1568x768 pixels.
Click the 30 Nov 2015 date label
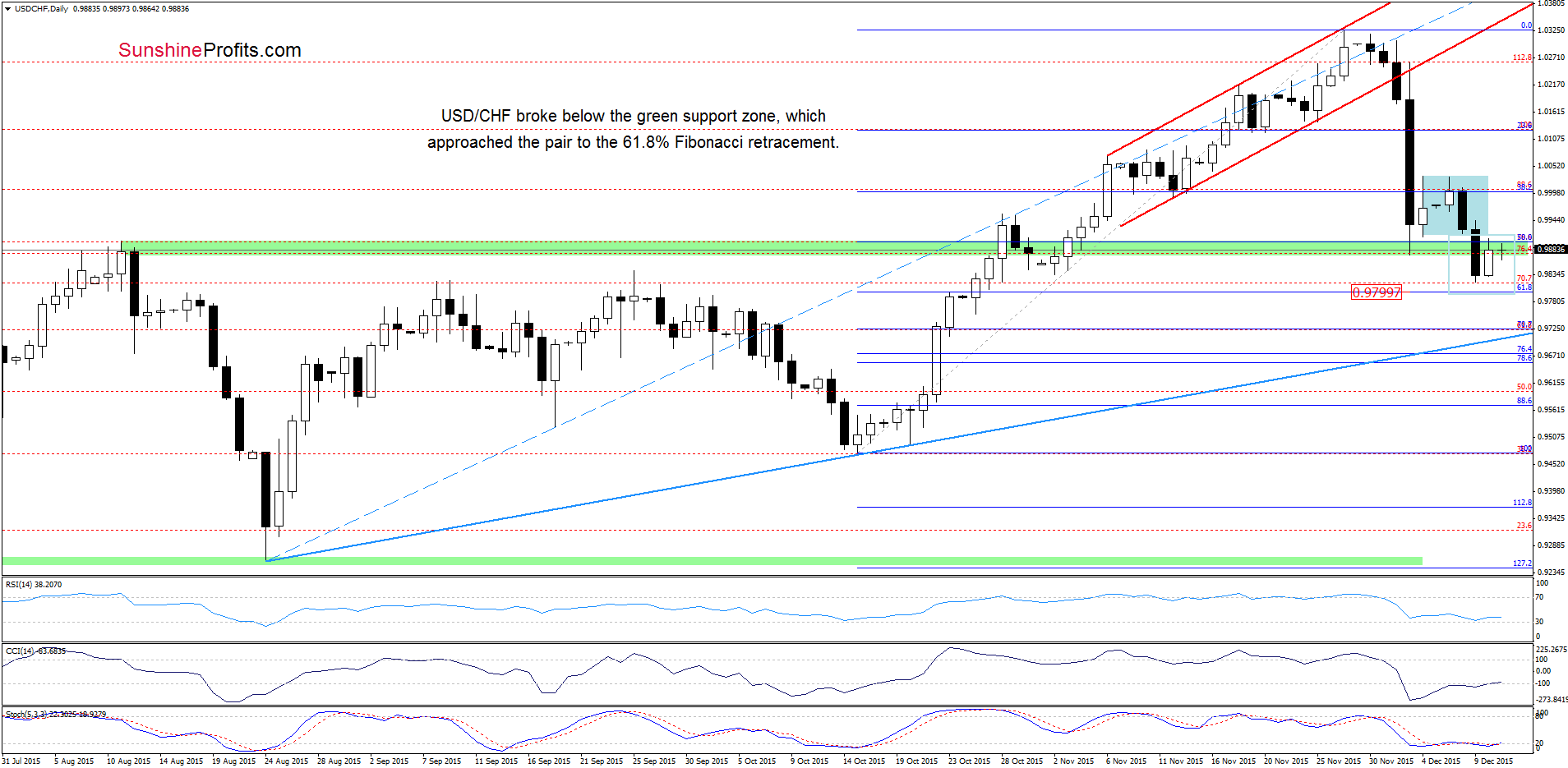(1390, 761)
